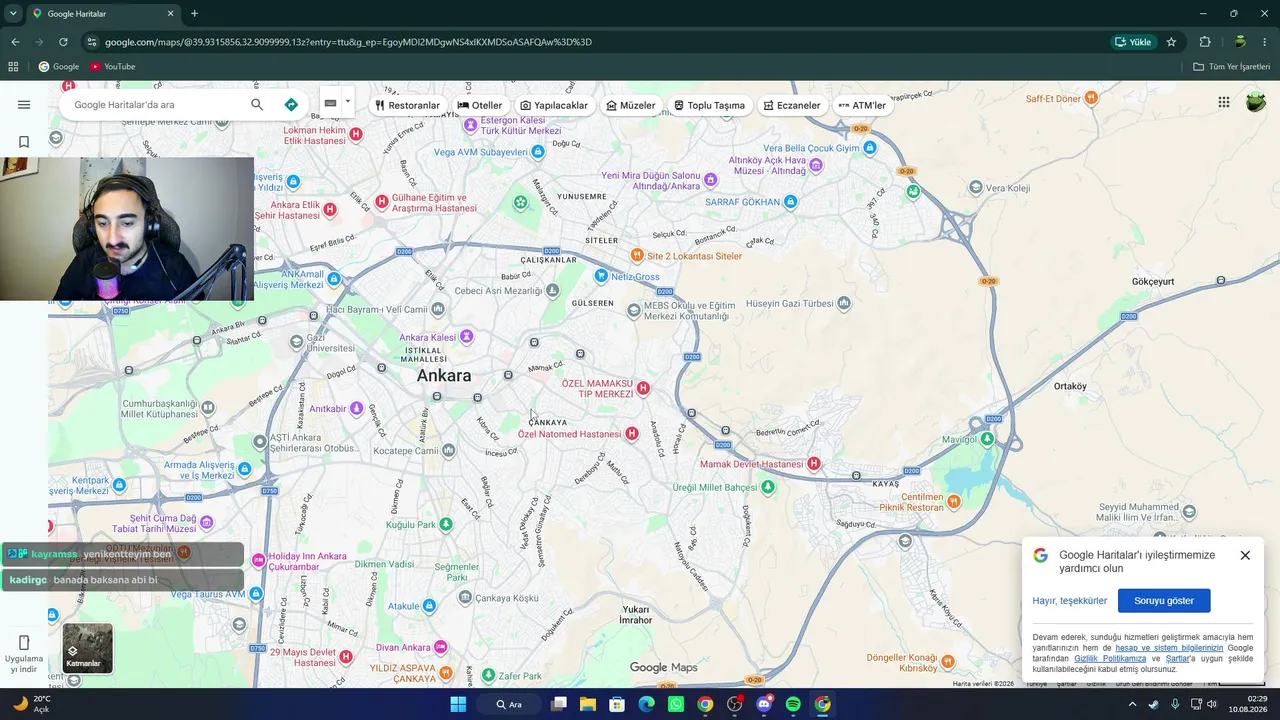Viewport: 1280px width, 720px height.
Task: Click the Saff-Et Döner restaurant marker
Action: (x=1091, y=98)
